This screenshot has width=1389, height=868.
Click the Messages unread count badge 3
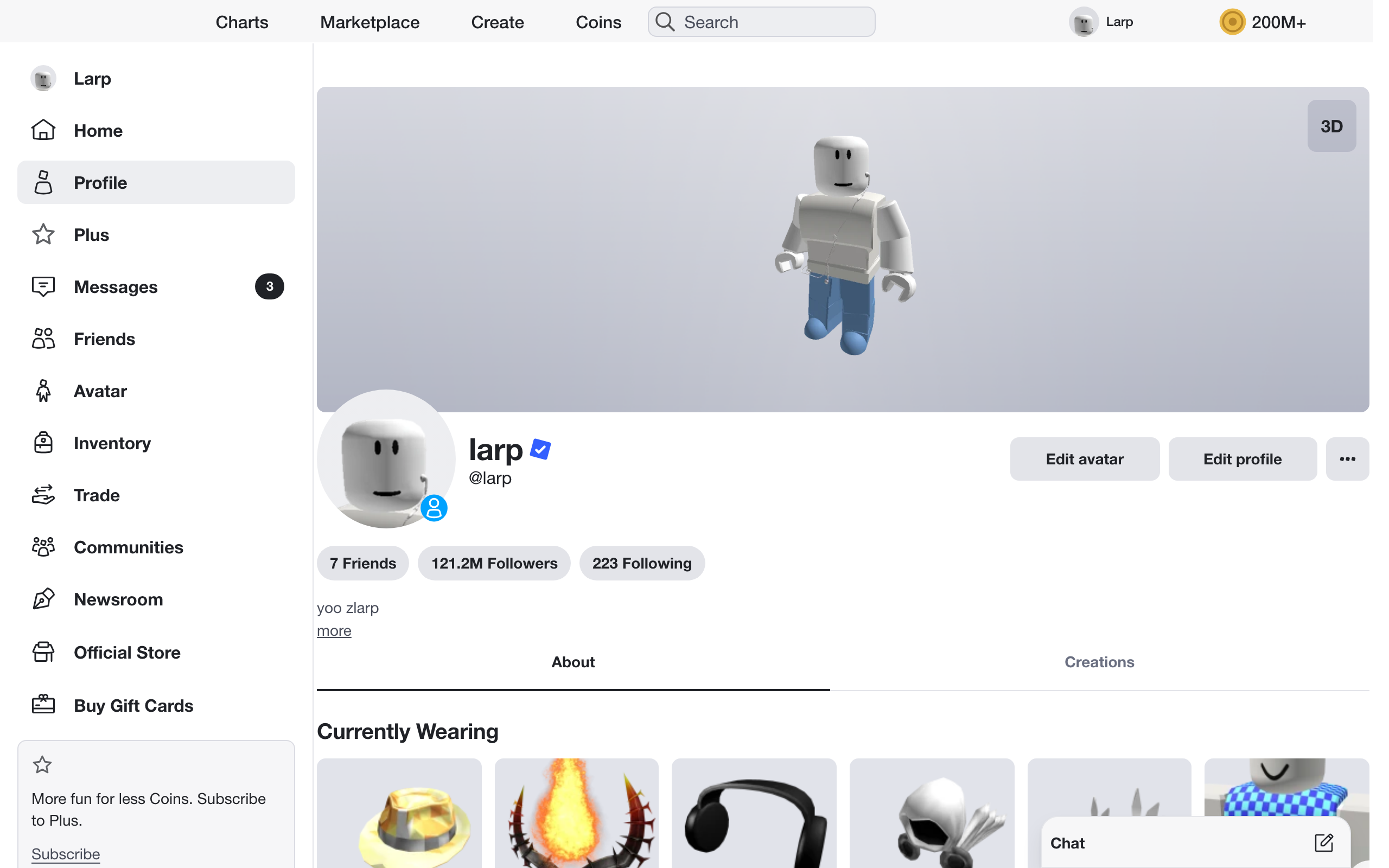269,286
